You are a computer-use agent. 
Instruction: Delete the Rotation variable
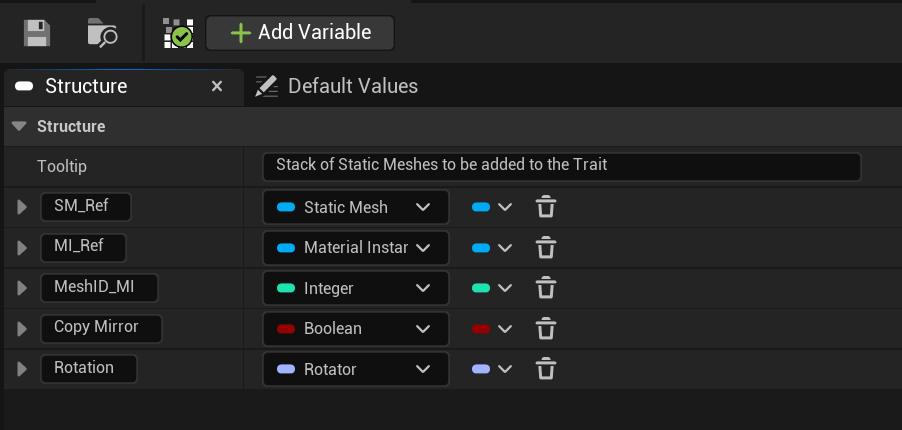545,369
